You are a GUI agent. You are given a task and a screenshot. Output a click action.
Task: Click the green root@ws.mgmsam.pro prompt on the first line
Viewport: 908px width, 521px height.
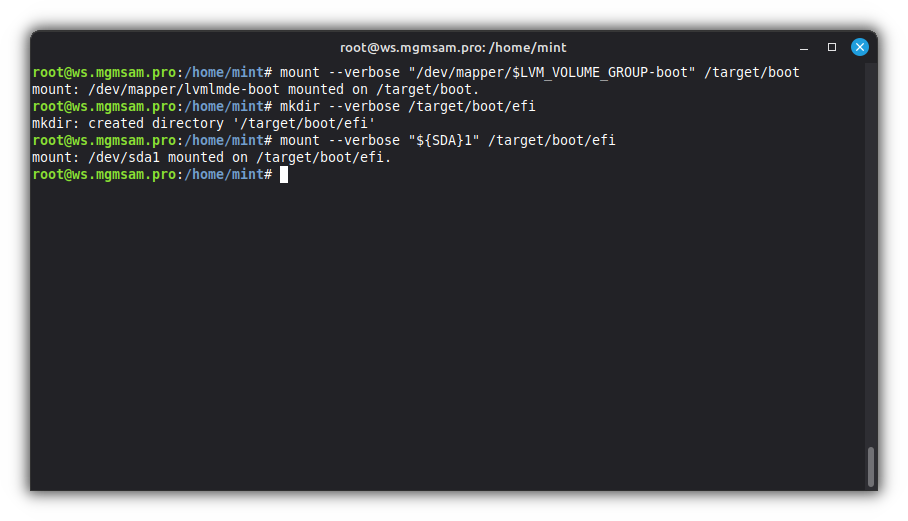tap(104, 72)
